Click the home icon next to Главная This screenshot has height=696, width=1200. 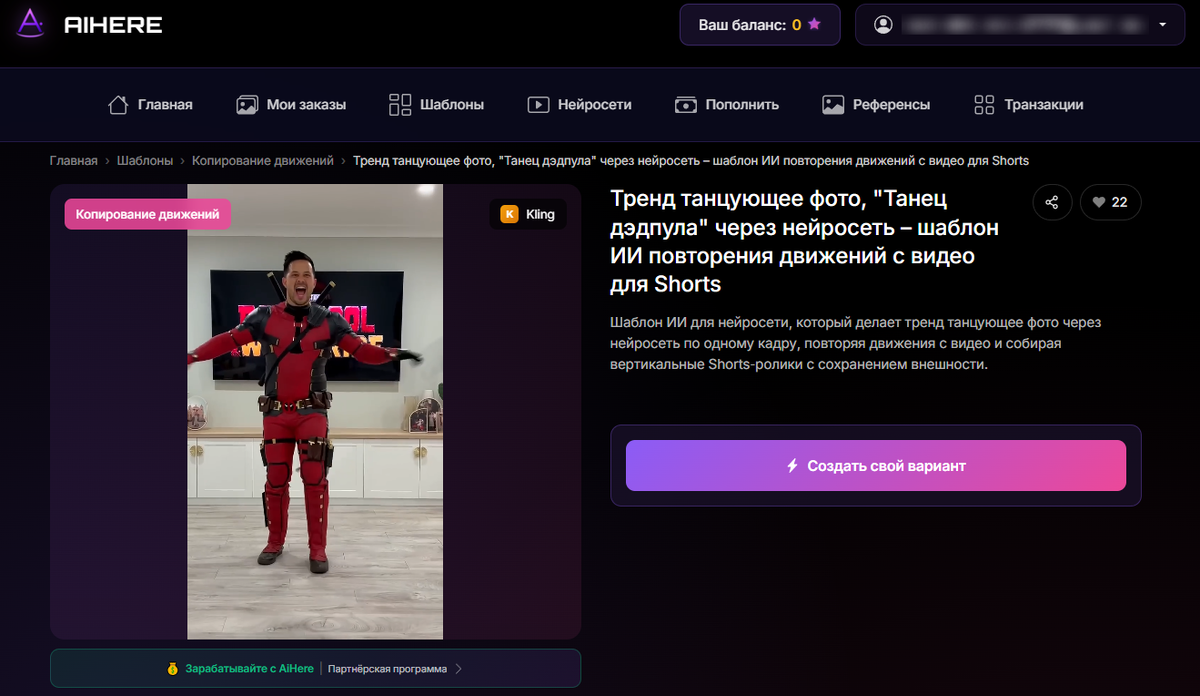click(118, 104)
